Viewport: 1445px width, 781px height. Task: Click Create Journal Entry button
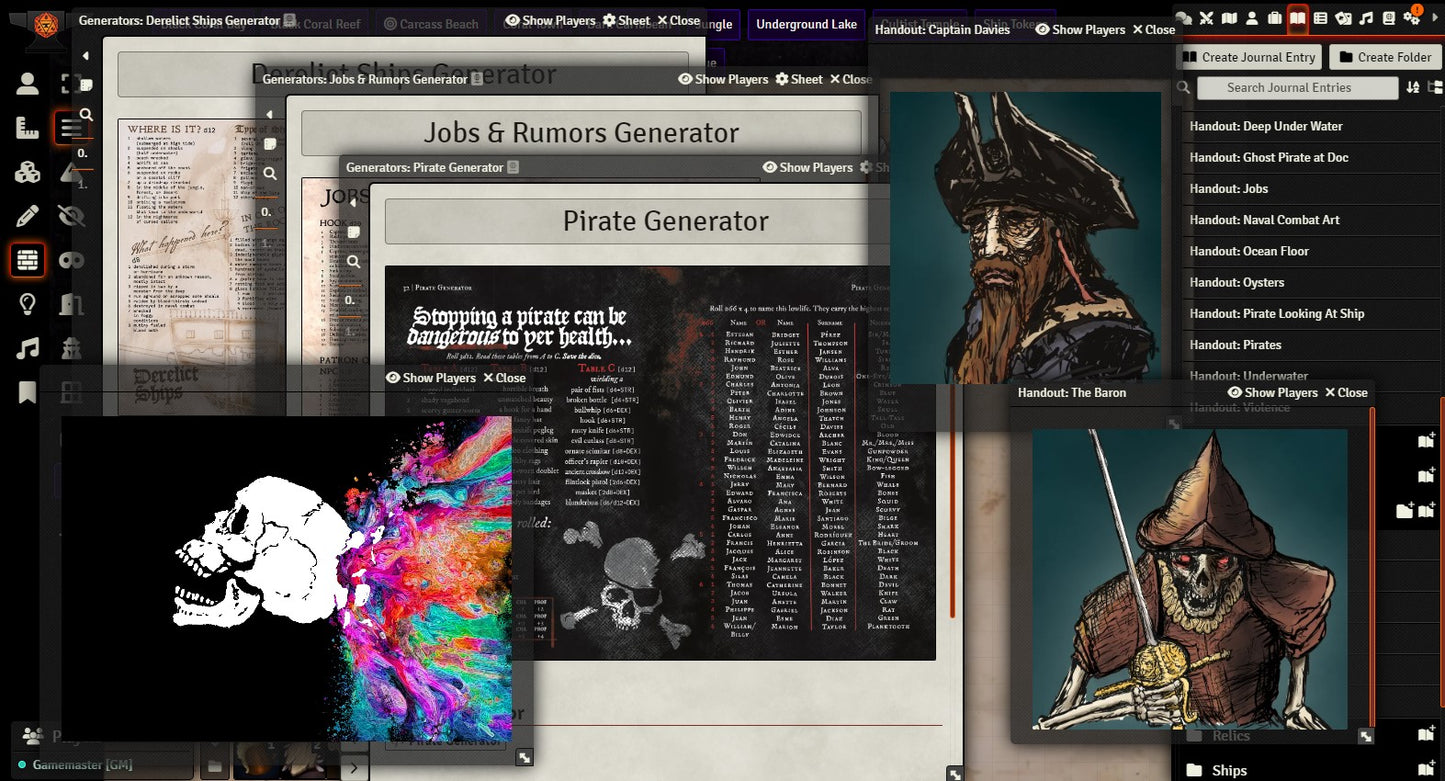click(1249, 57)
